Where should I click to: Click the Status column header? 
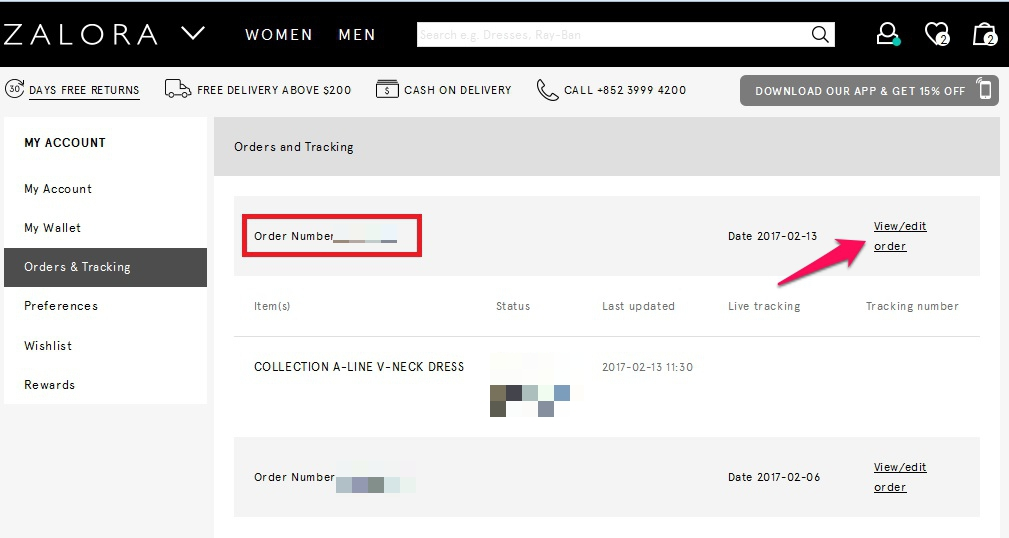pyautogui.click(x=513, y=306)
